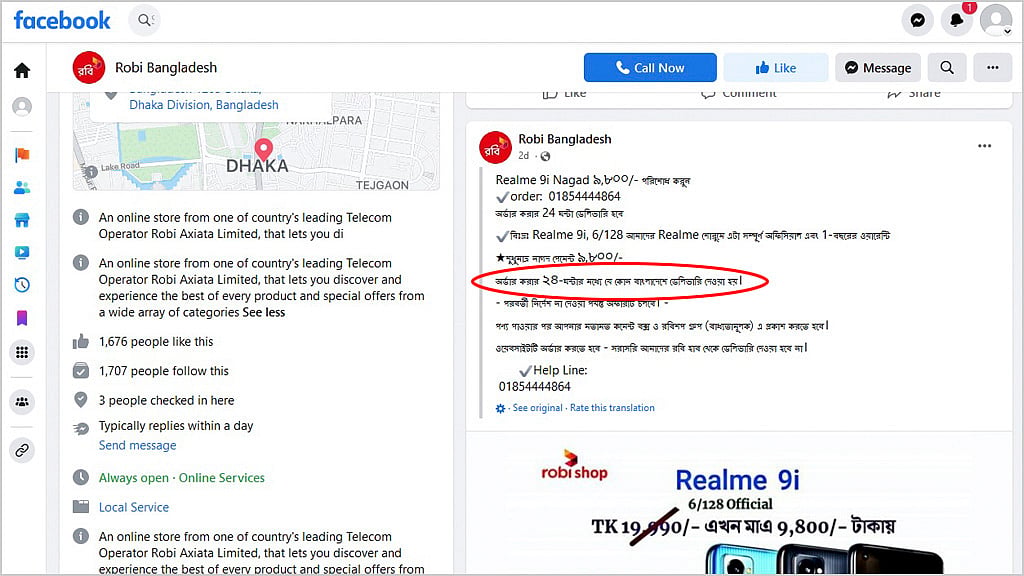Click Typically replies within a day

tap(176, 426)
